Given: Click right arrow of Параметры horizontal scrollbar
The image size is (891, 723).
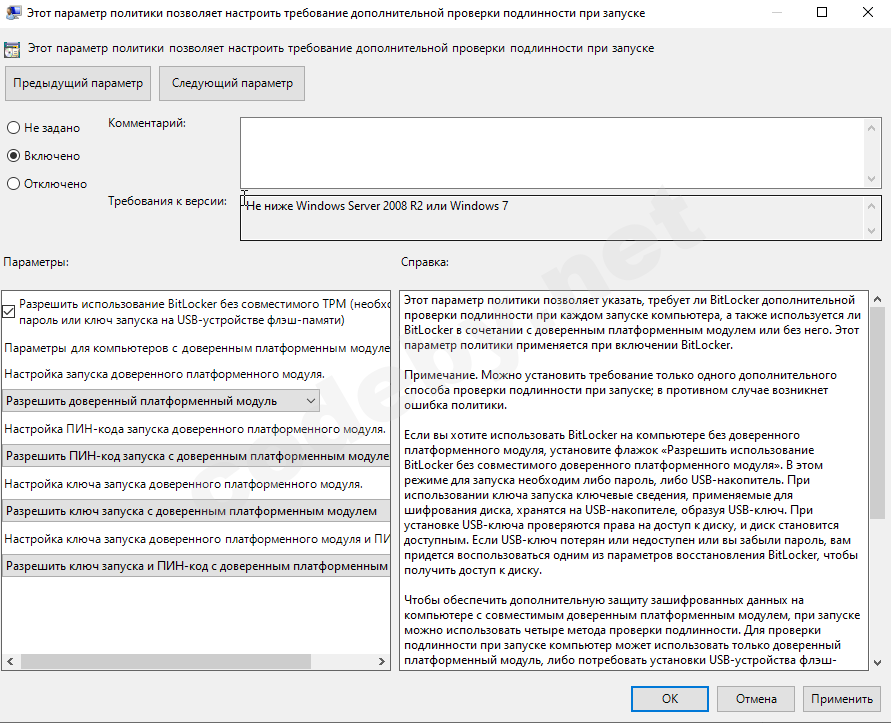Looking at the screenshot, I should tap(382, 662).
